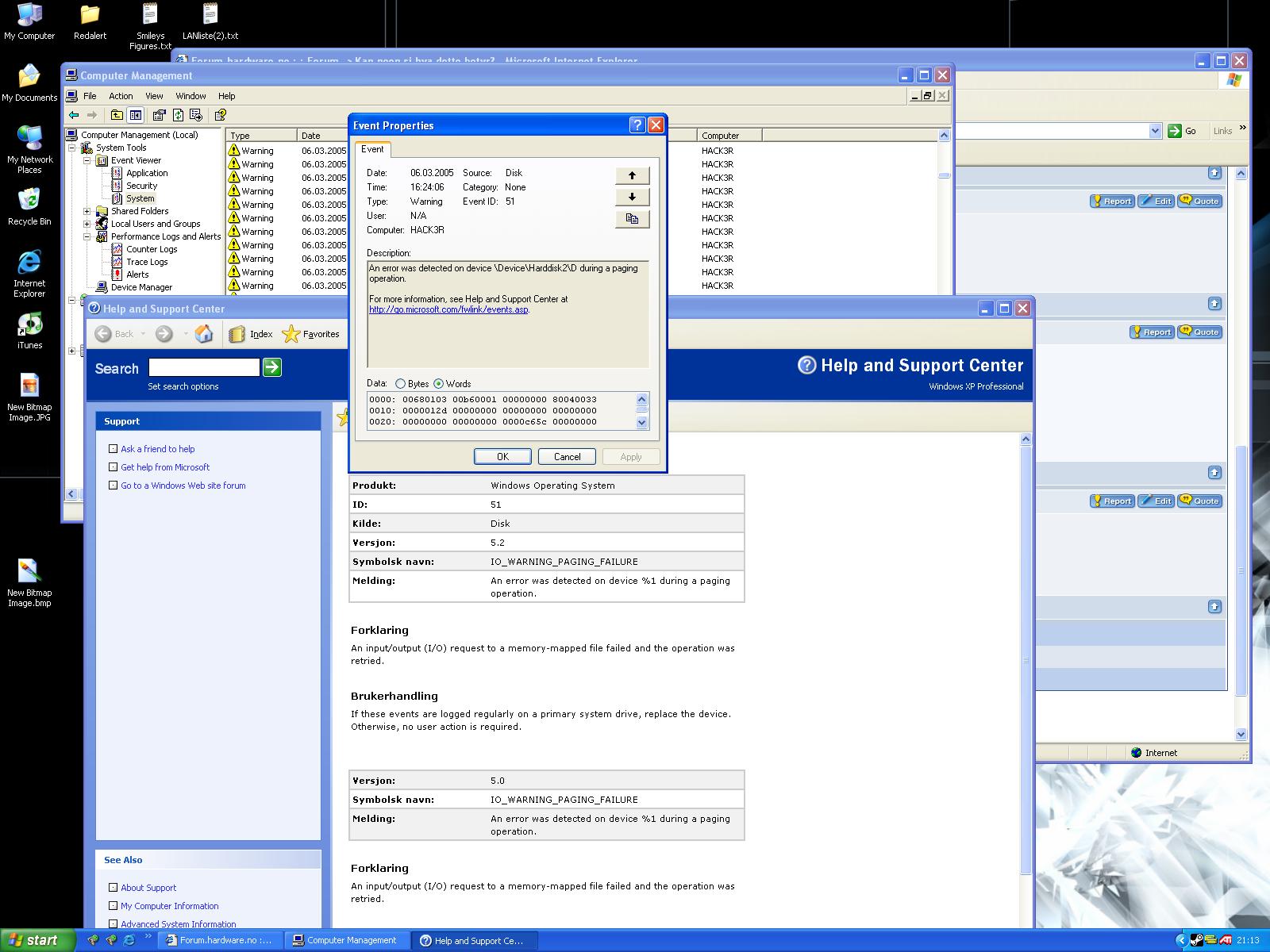Click Ask a friend to help link
The image size is (1270, 952).
click(x=157, y=449)
